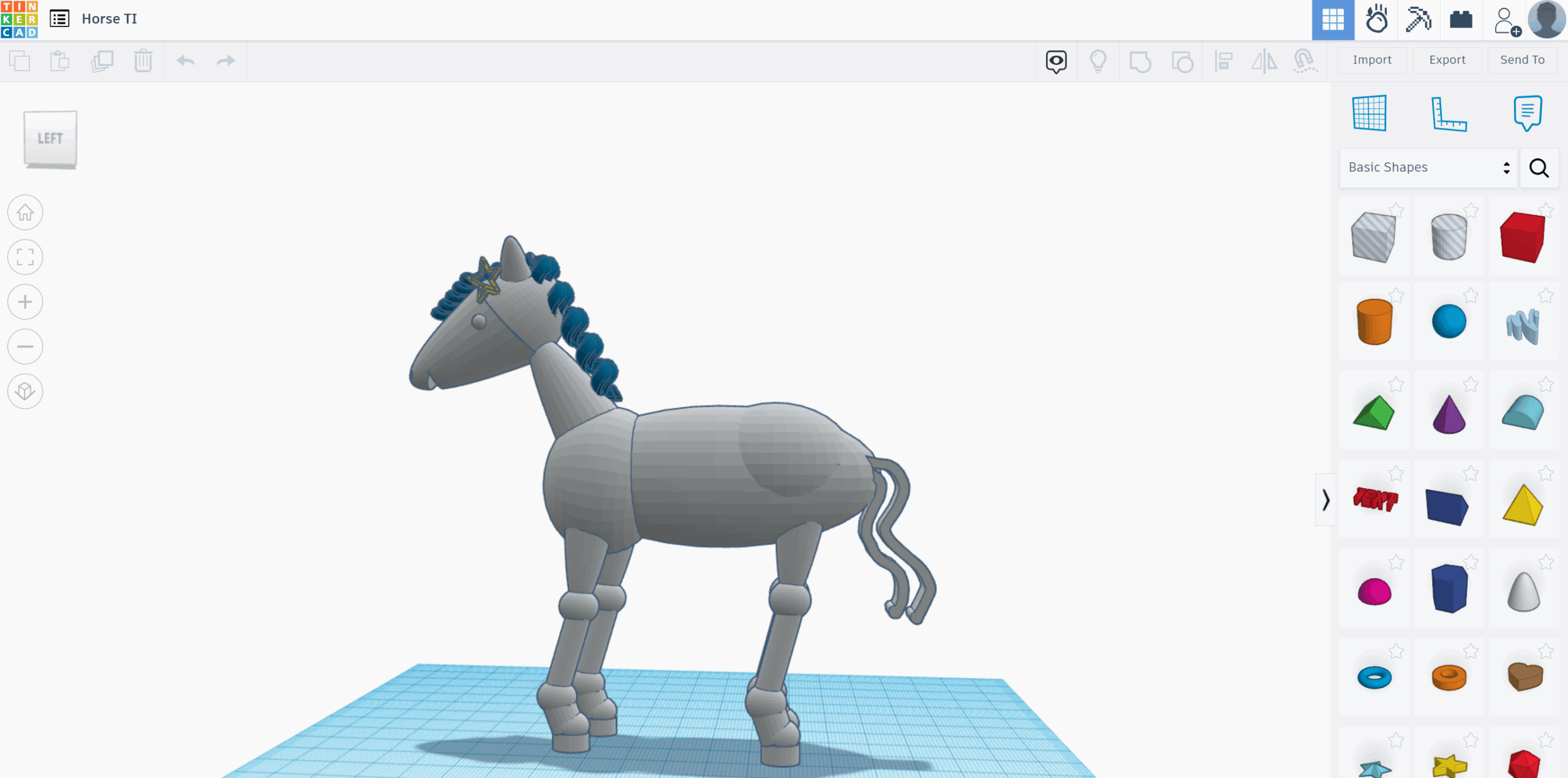Image resolution: width=1568 pixels, height=778 pixels.
Task: Open the Workplane tool
Action: [x=1369, y=113]
